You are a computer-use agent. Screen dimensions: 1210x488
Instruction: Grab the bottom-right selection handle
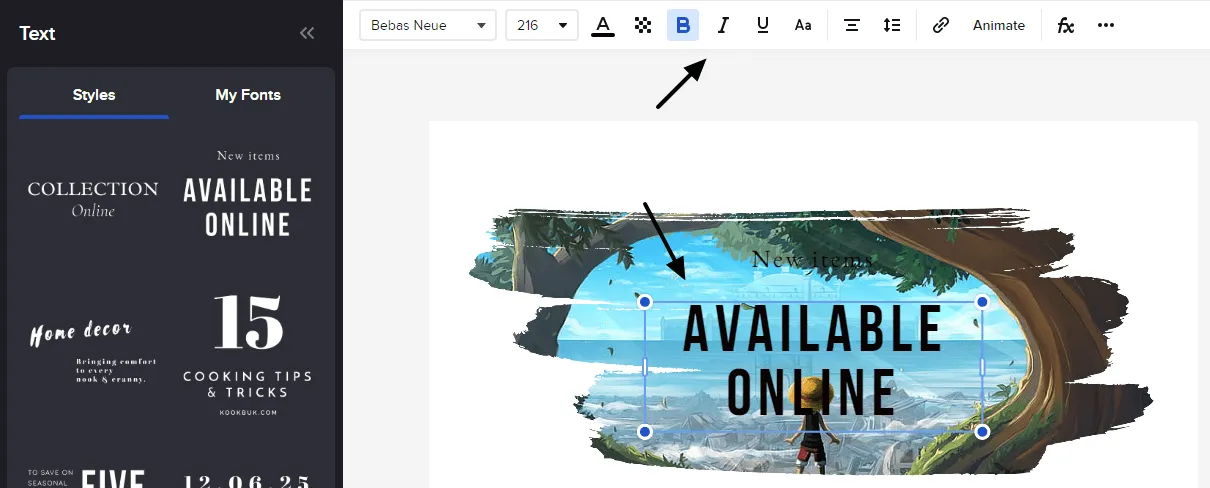[x=982, y=432]
